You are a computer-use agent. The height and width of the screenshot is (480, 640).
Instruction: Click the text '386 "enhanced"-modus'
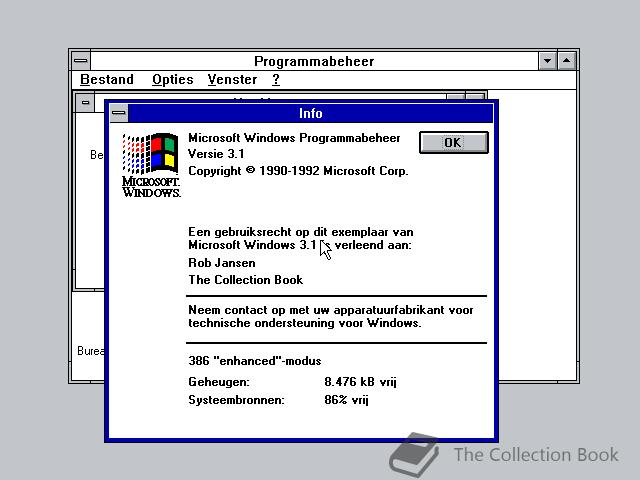[255, 361]
